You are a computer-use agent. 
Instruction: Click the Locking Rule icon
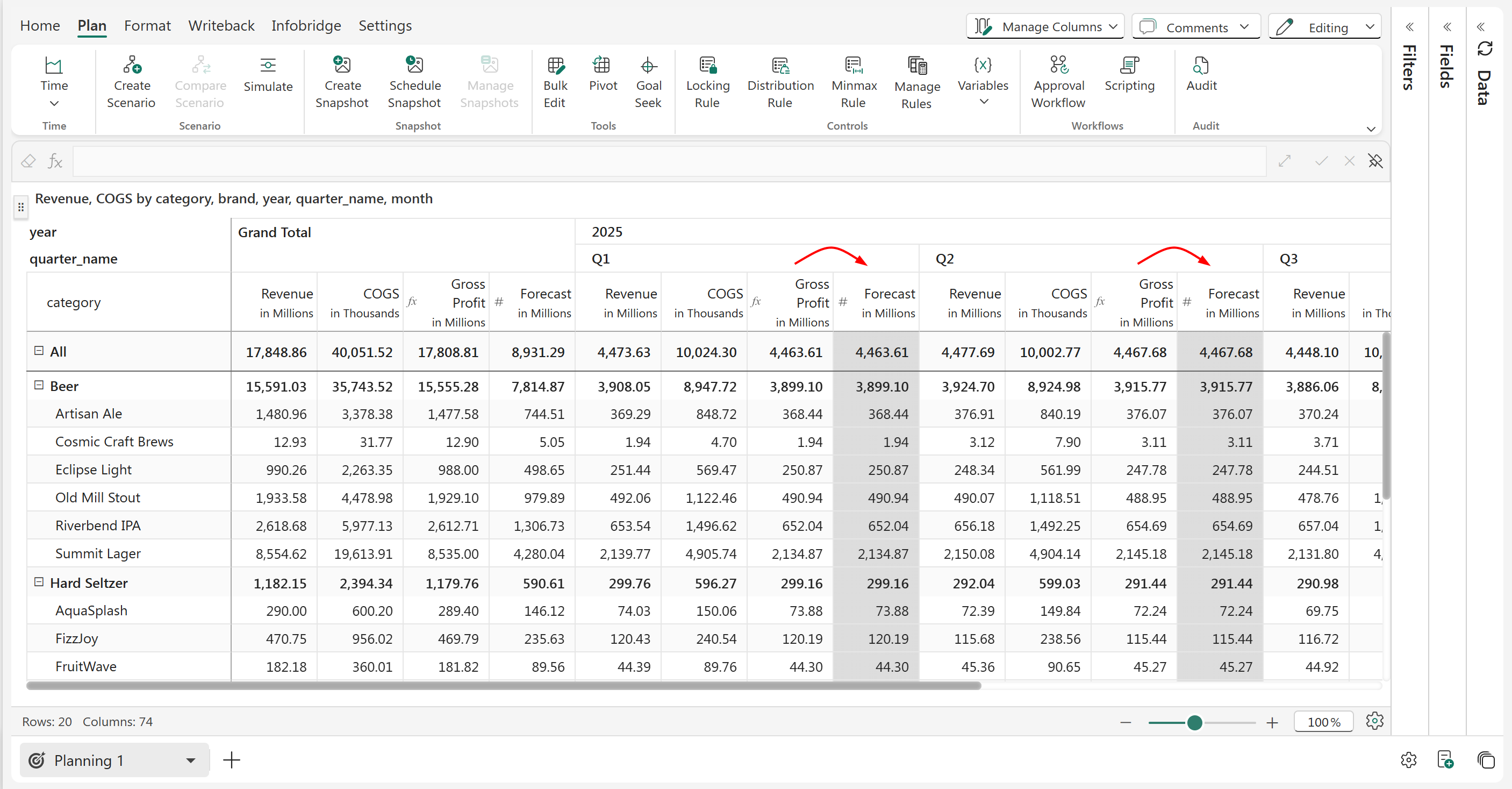708,65
